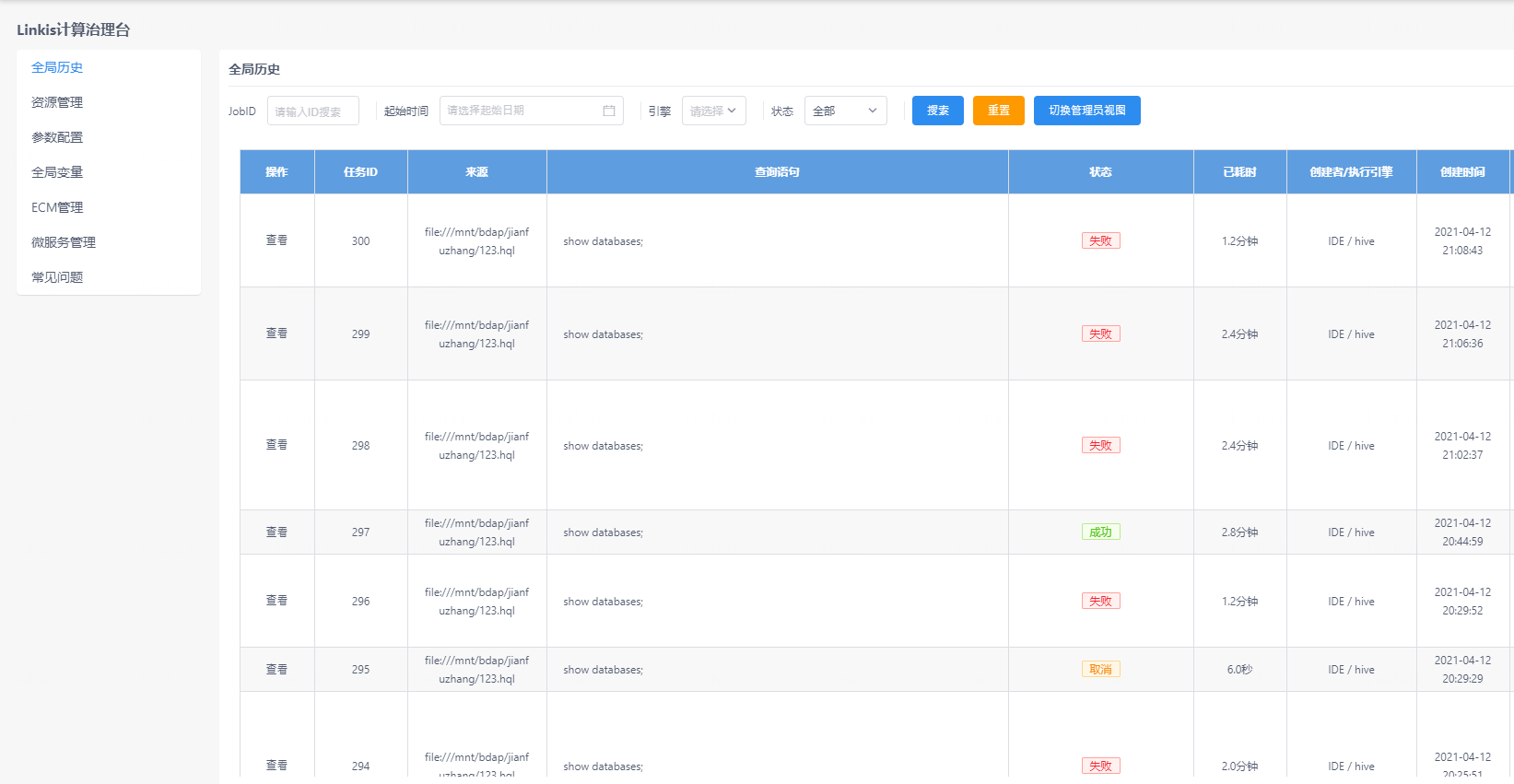View details of task 297 via 查看
The height and width of the screenshot is (784, 1514).
click(x=276, y=532)
